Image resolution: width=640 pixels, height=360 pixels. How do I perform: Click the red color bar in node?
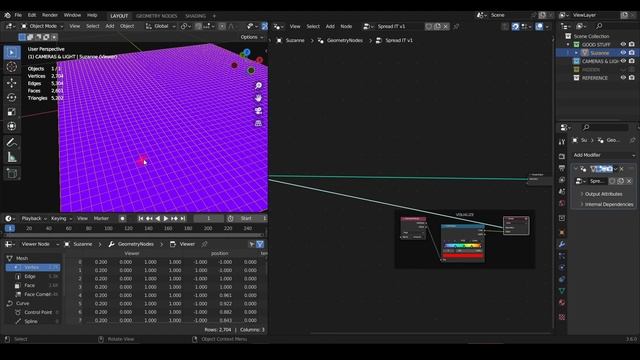pos(462,256)
